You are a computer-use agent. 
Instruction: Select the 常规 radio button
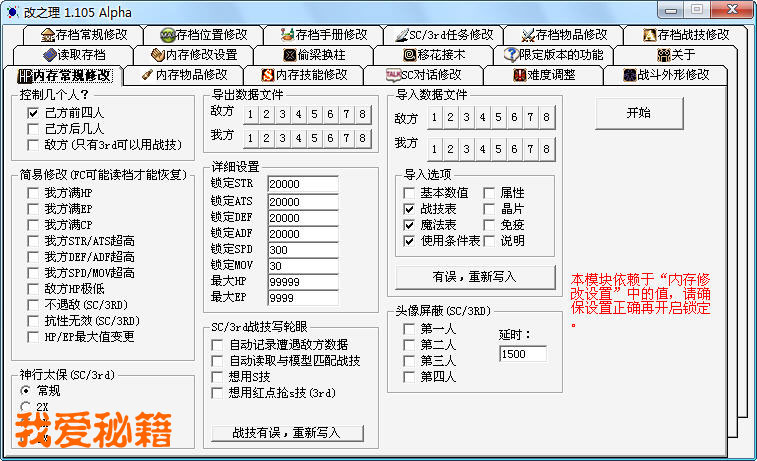(x=26, y=390)
